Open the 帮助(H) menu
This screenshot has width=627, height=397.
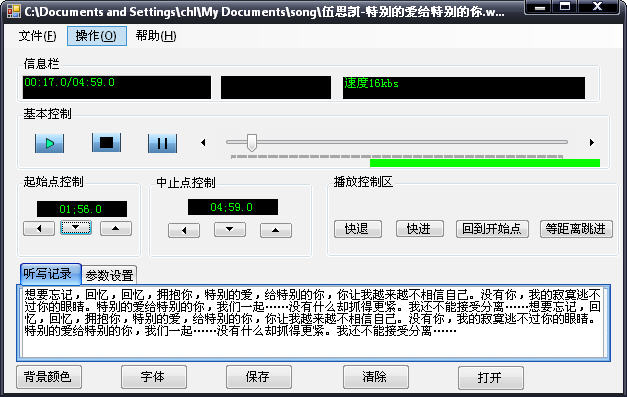156,36
